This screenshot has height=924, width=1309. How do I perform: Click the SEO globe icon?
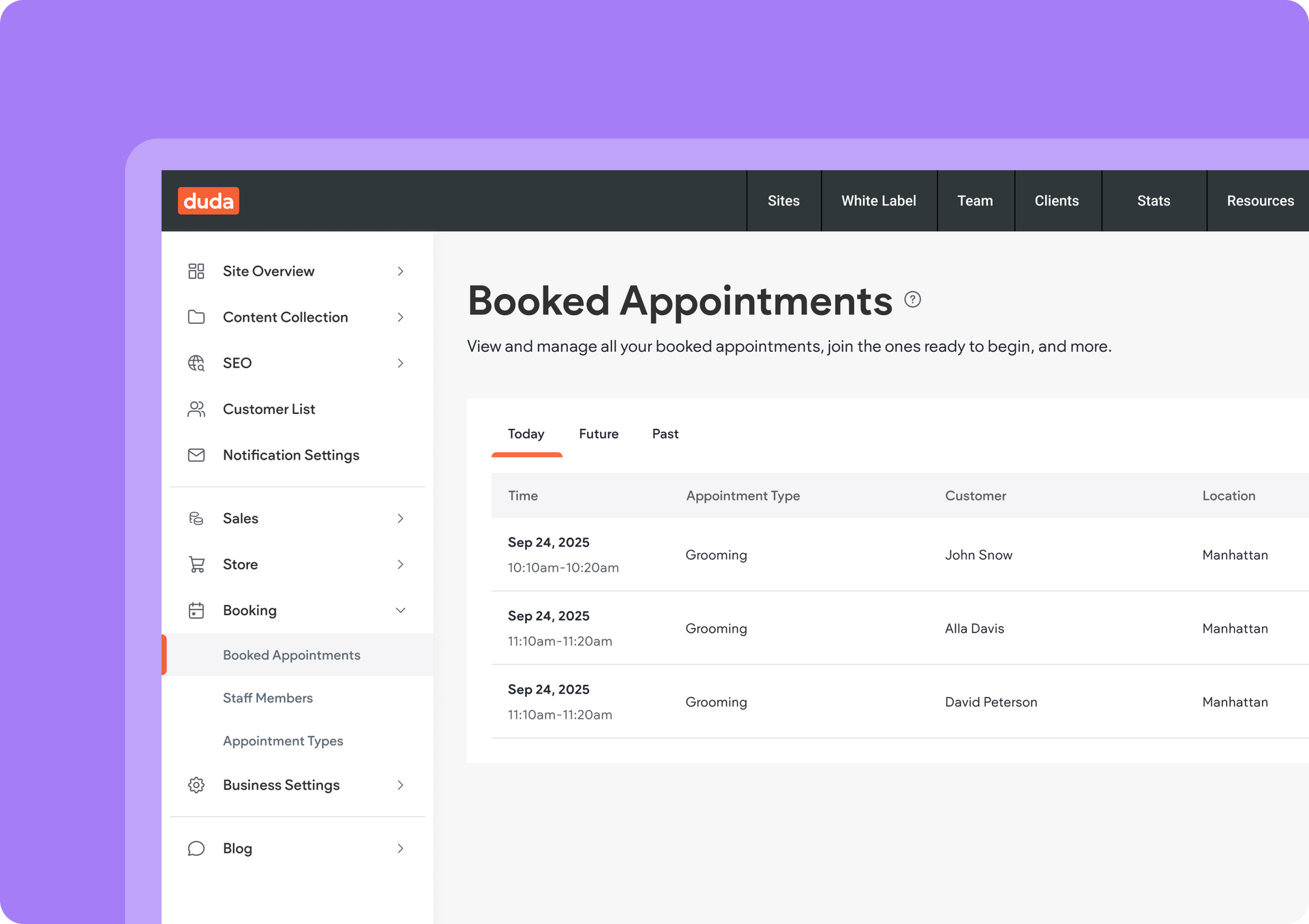tap(196, 363)
